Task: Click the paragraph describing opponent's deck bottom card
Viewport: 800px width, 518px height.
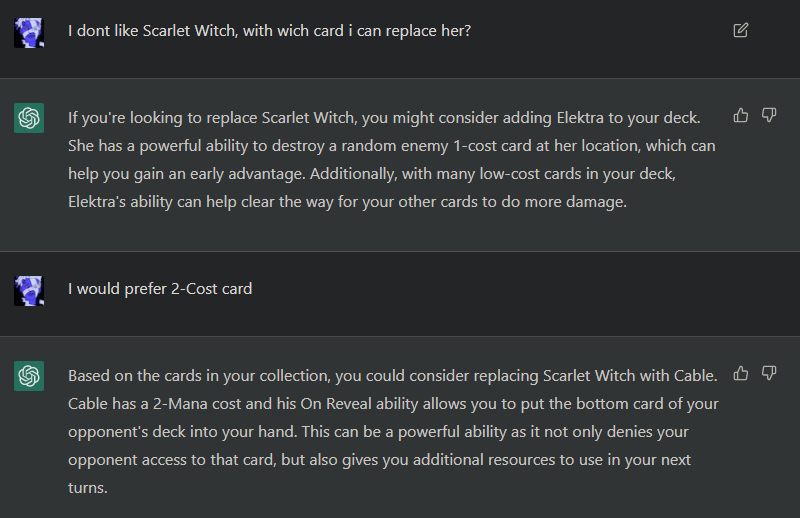Action: (392, 433)
